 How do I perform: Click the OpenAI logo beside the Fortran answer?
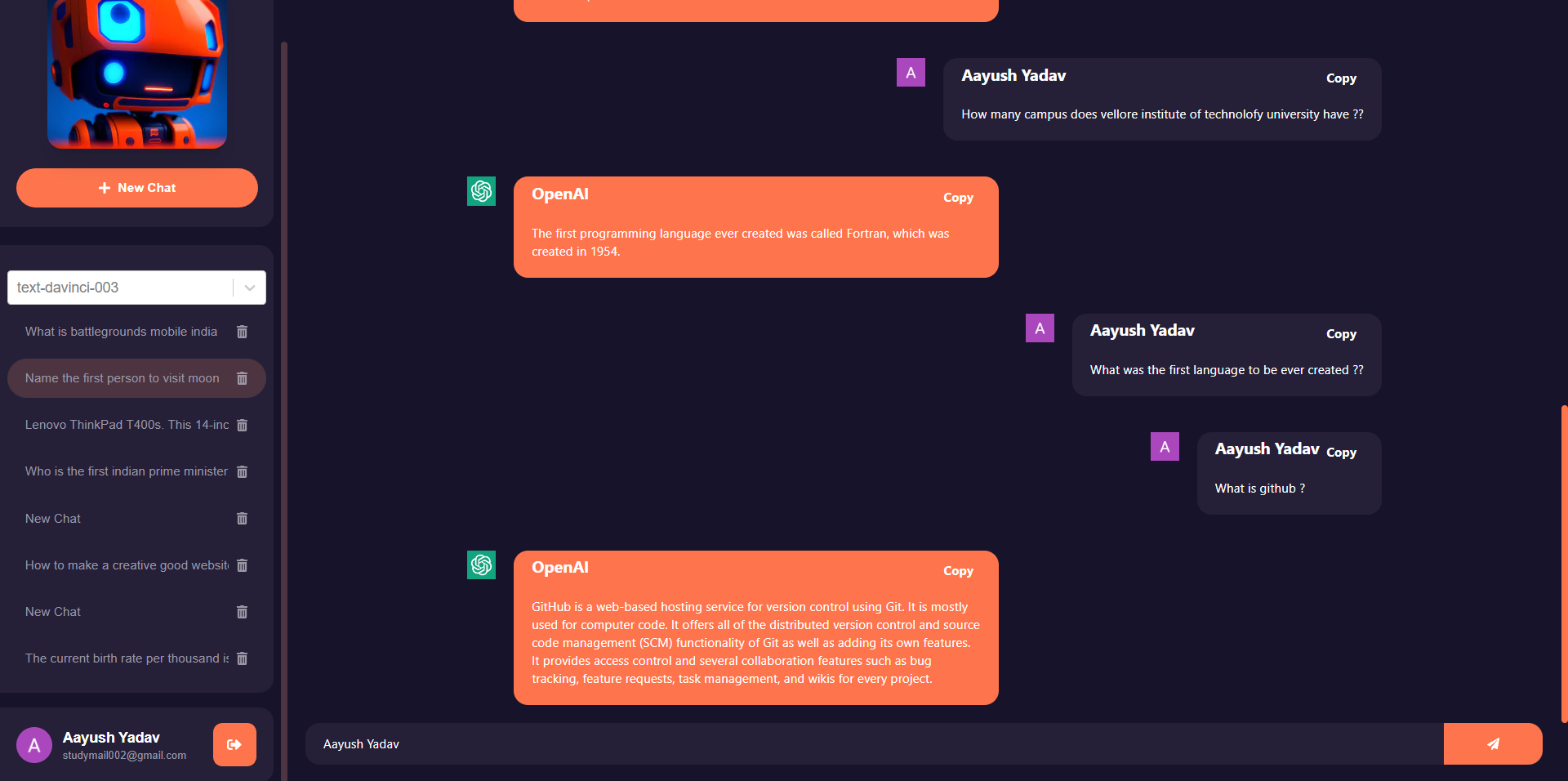tap(481, 191)
